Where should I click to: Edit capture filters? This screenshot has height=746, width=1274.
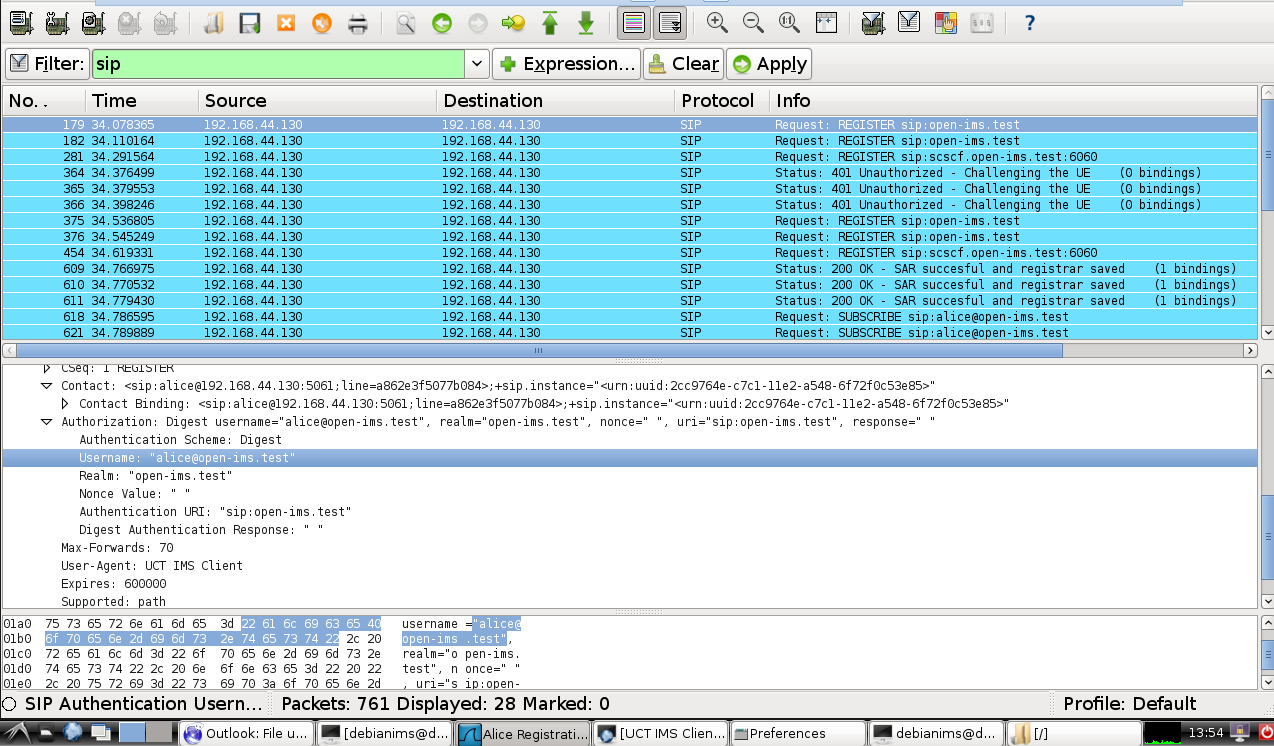tap(873, 22)
